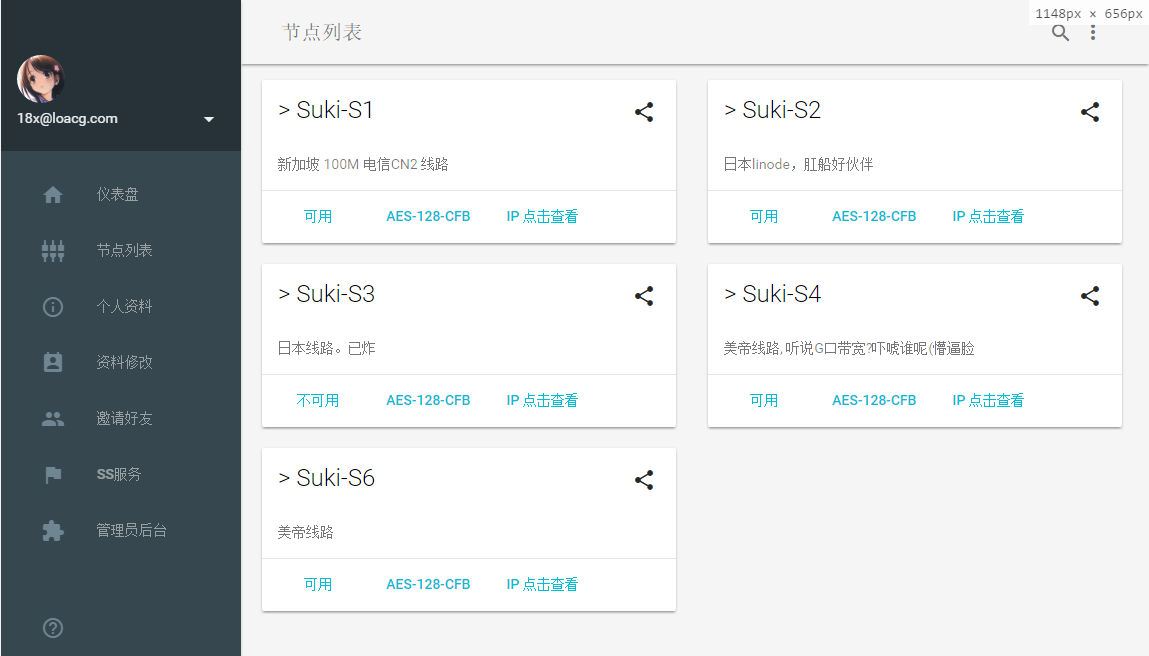This screenshot has height=656, width=1149.
Task: Share the Suki-S1 node
Action: (x=644, y=112)
